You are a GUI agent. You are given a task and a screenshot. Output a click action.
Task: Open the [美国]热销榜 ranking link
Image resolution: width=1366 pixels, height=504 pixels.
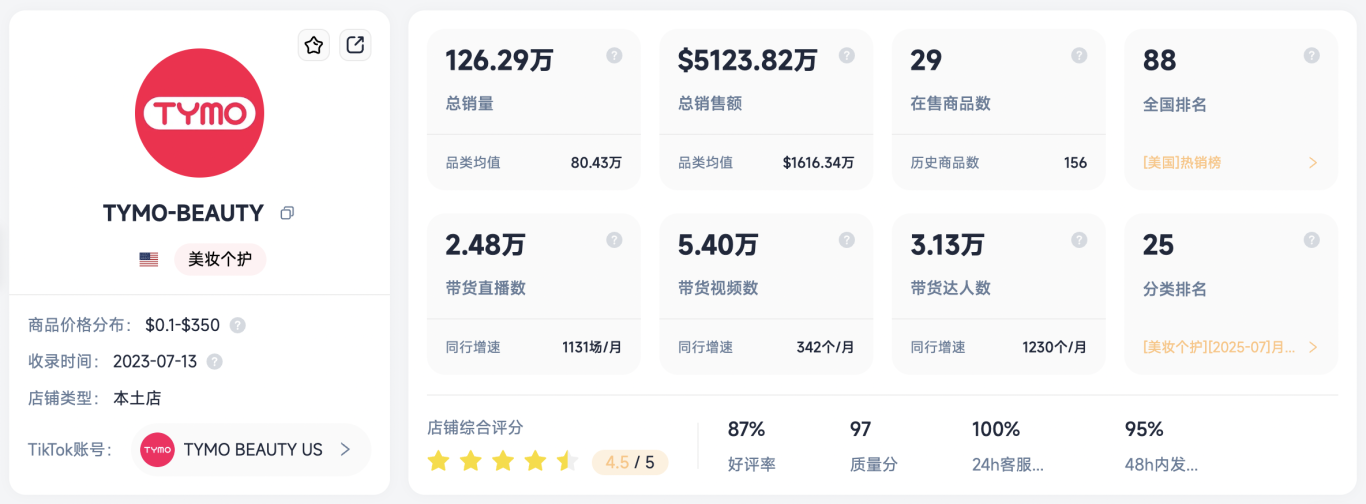coord(1231,162)
